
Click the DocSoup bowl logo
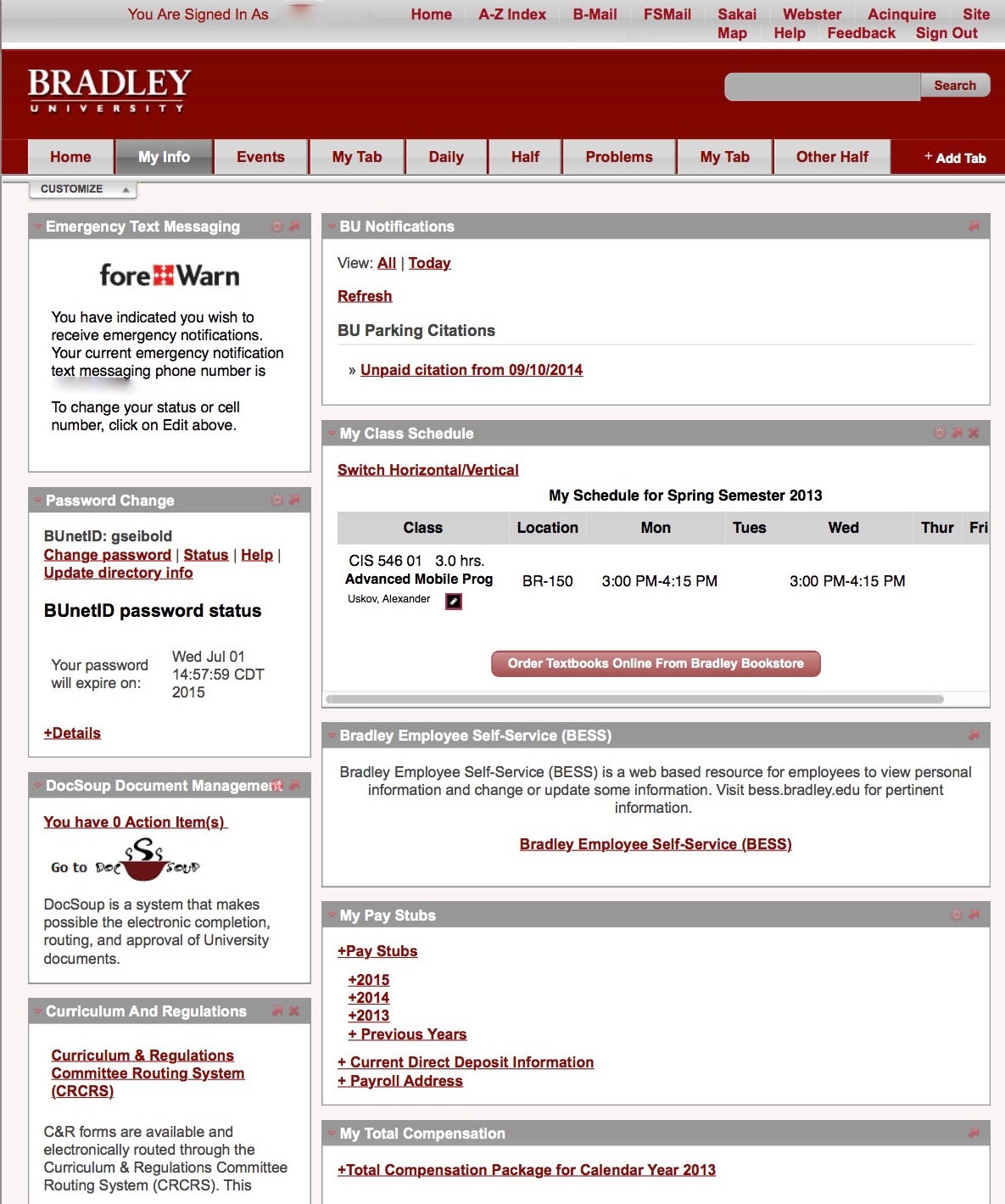[144, 860]
